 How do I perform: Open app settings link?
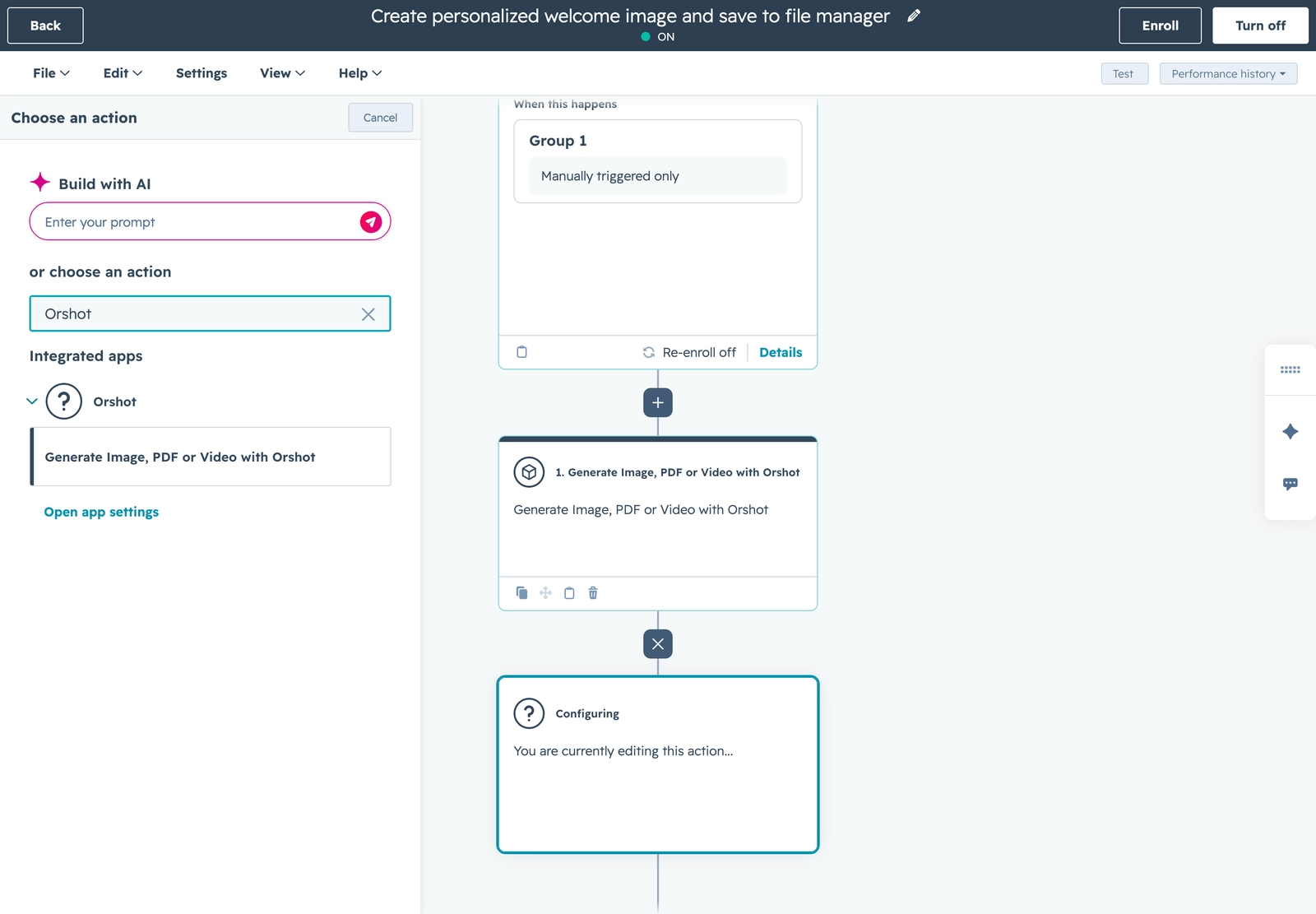tap(101, 512)
